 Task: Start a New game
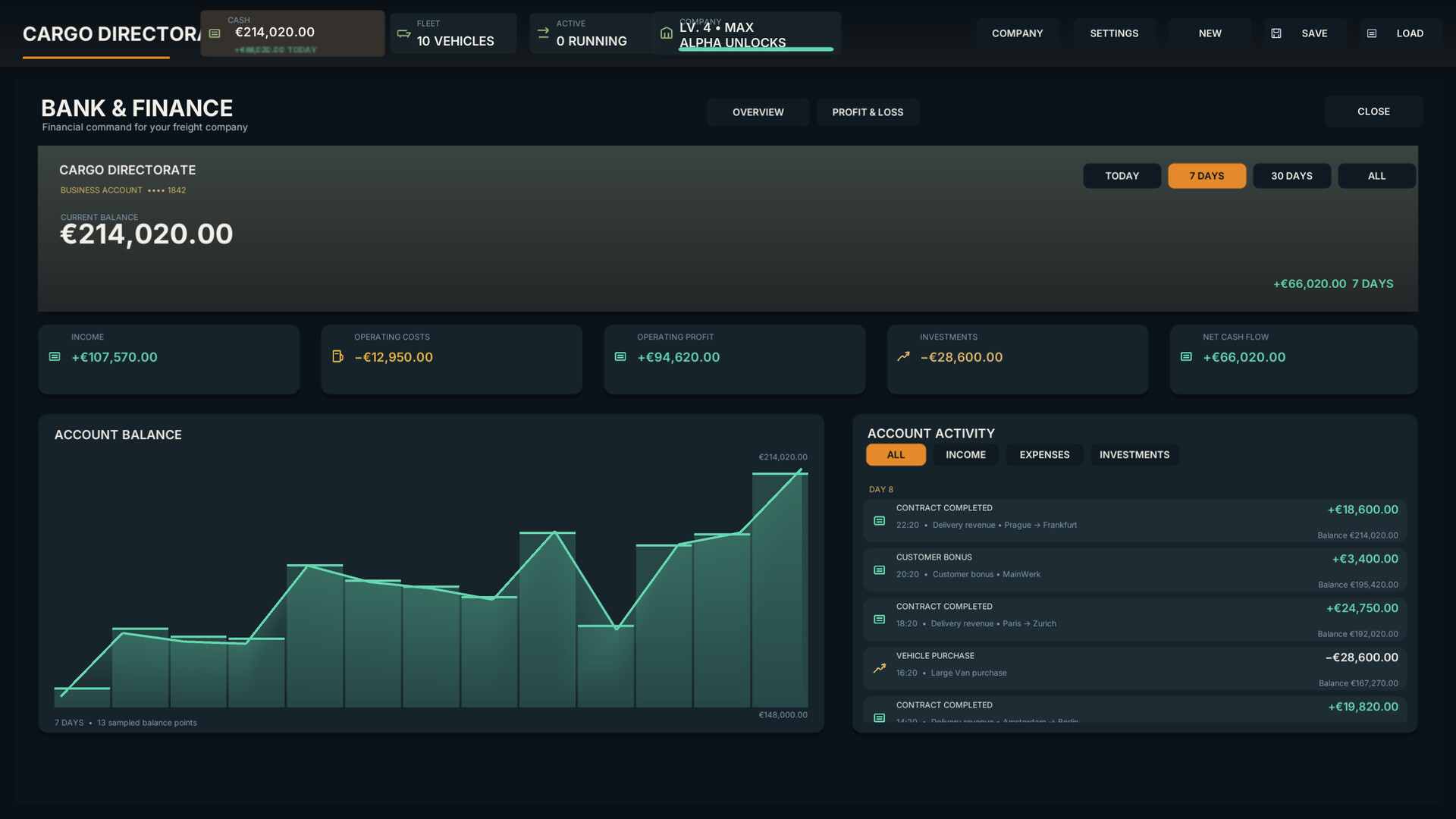(x=1210, y=33)
